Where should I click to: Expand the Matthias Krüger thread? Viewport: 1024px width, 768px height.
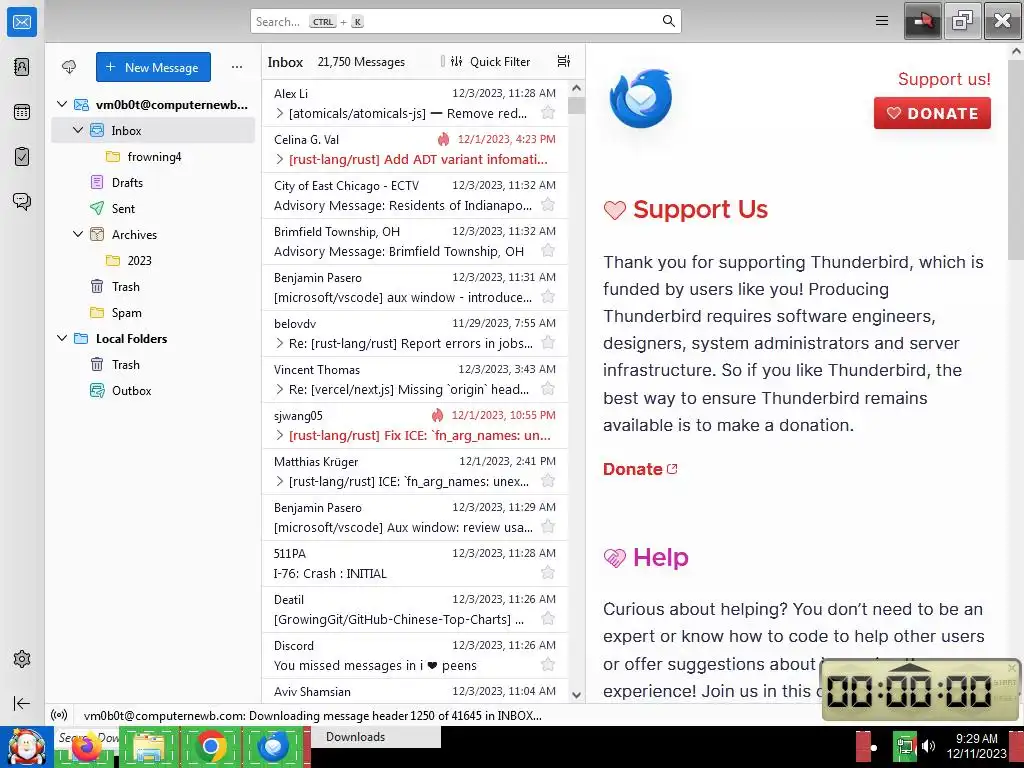point(280,481)
